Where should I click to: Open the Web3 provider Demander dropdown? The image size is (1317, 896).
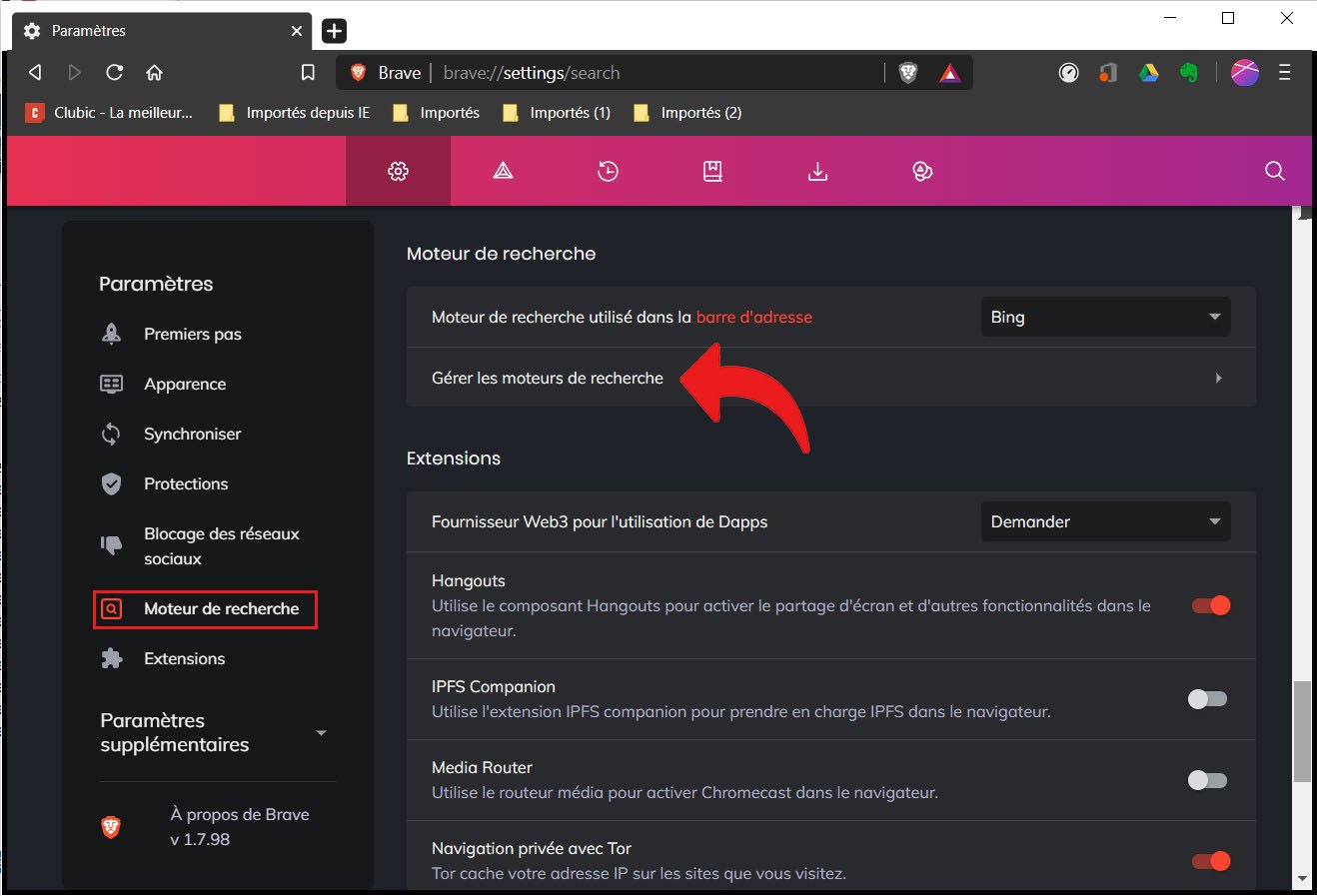point(1105,521)
